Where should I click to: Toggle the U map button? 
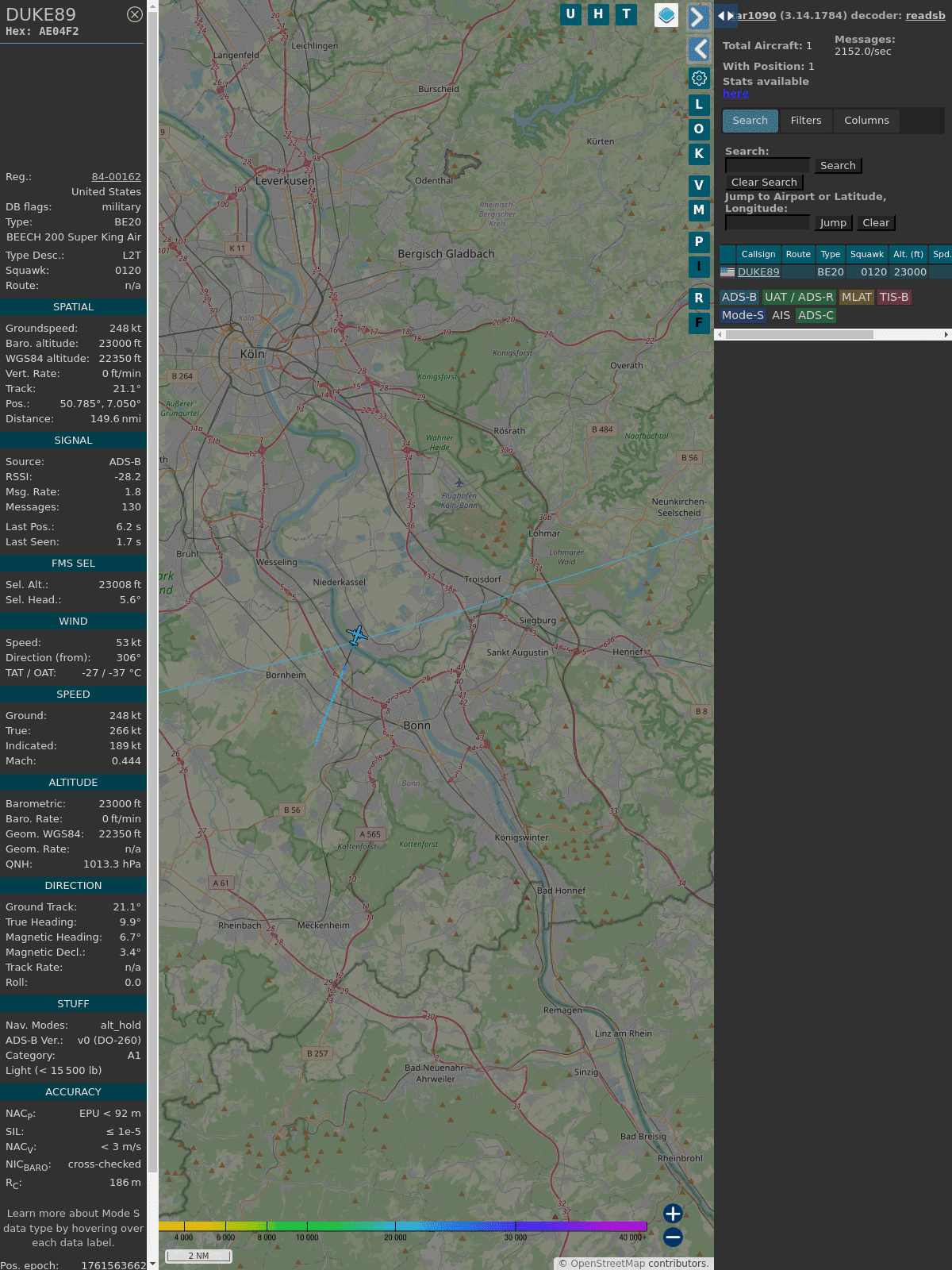click(x=570, y=14)
